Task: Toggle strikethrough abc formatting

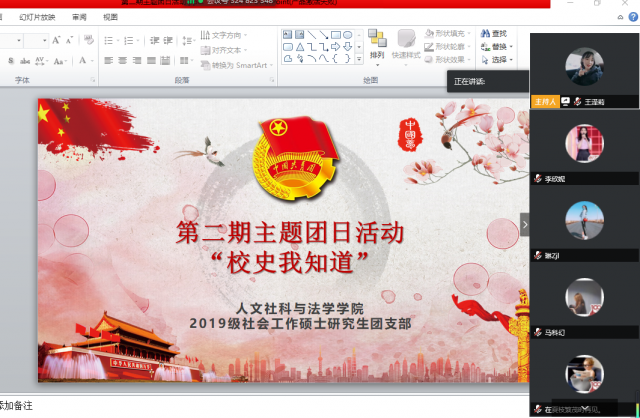Action: 25,61
